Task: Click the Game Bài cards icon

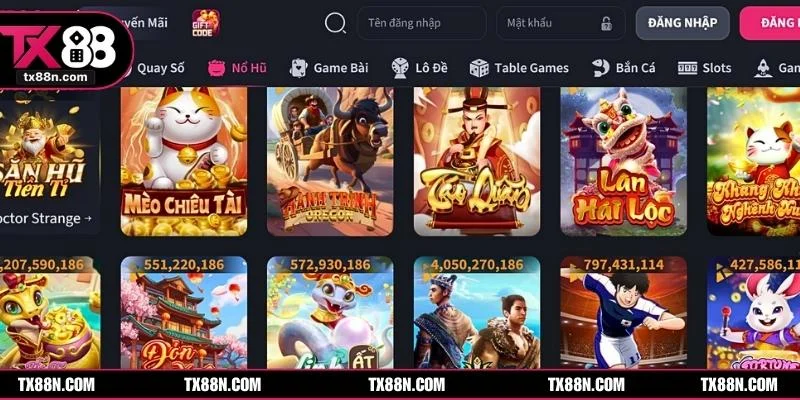Action: (298, 68)
